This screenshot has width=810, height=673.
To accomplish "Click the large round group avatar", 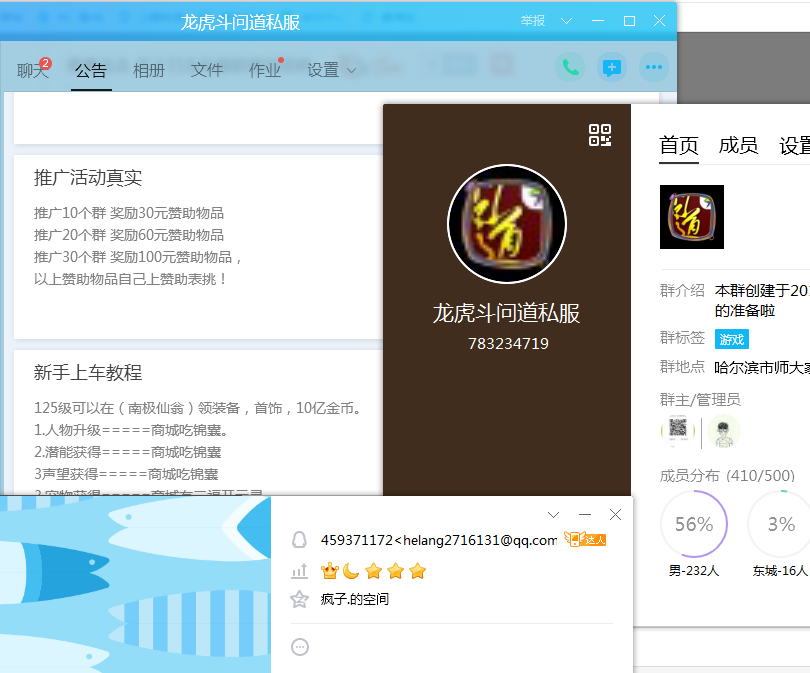I will tap(507, 224).
